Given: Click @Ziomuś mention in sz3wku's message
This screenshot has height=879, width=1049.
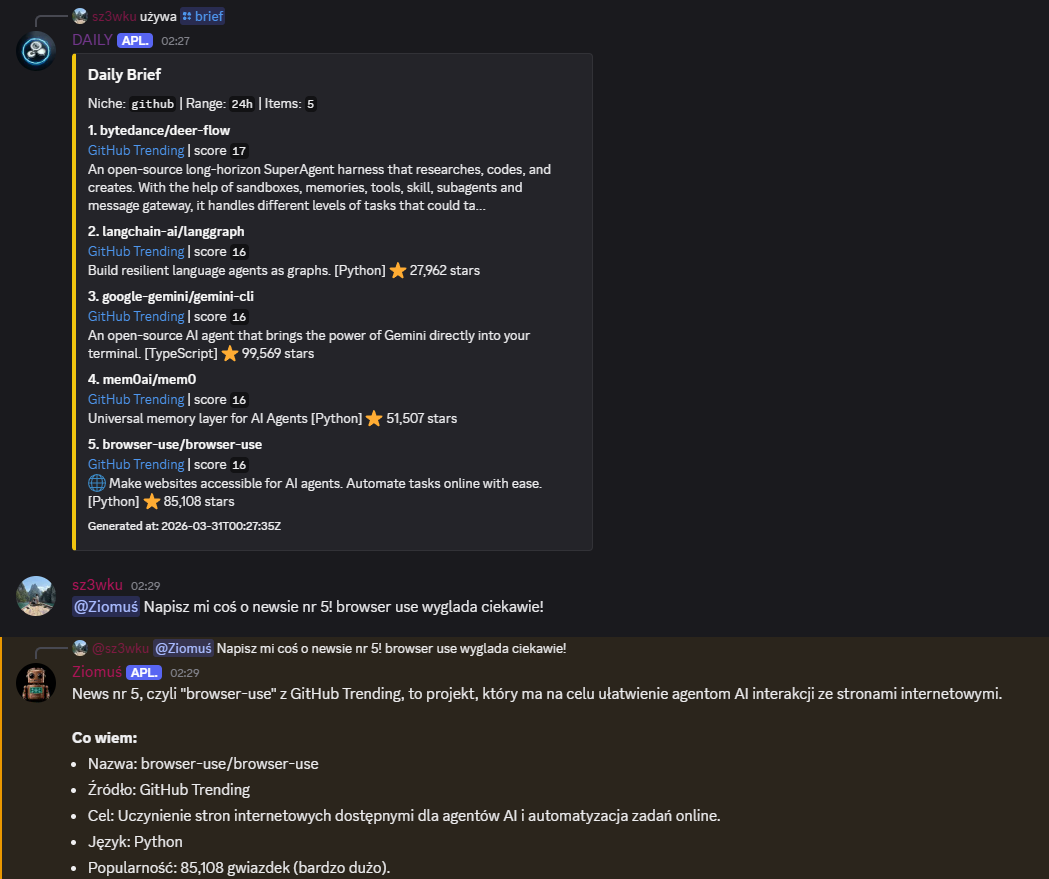Looking at the screenshot, I should click(106, 607).
